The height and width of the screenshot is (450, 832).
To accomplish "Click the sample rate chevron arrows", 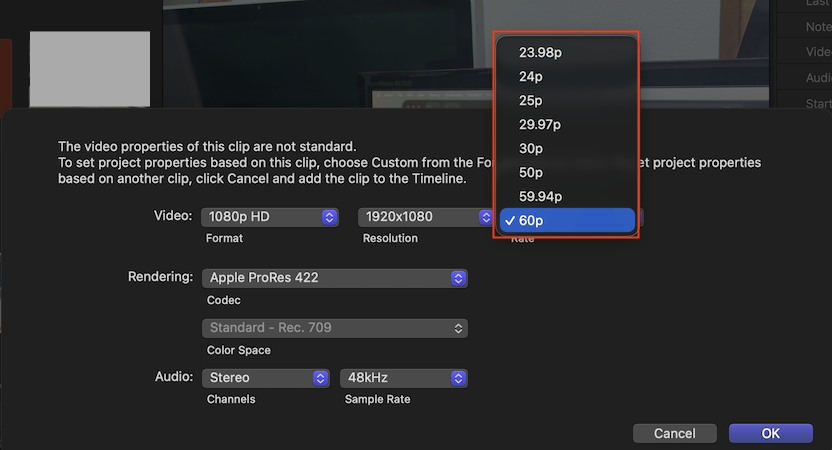I will coord(458,378).
